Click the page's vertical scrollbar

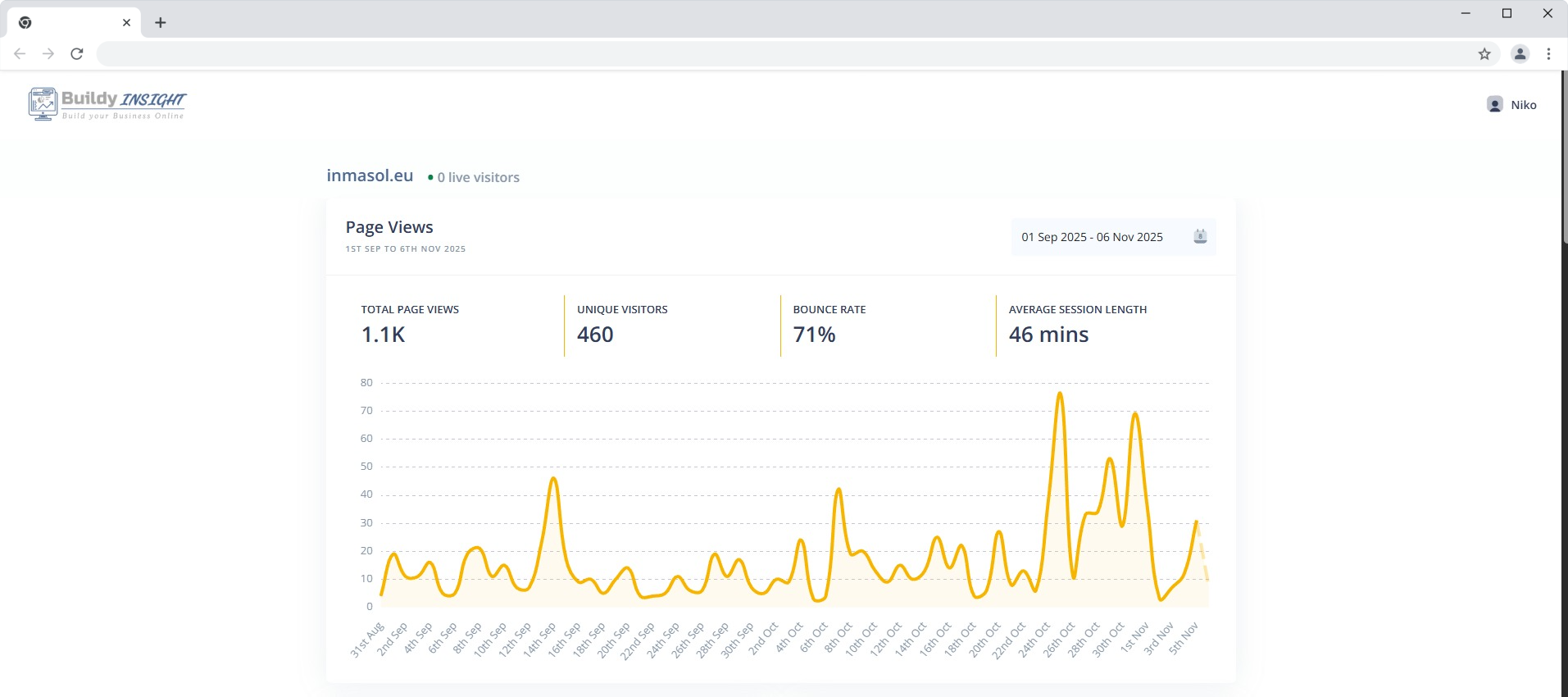point(1564,156)
